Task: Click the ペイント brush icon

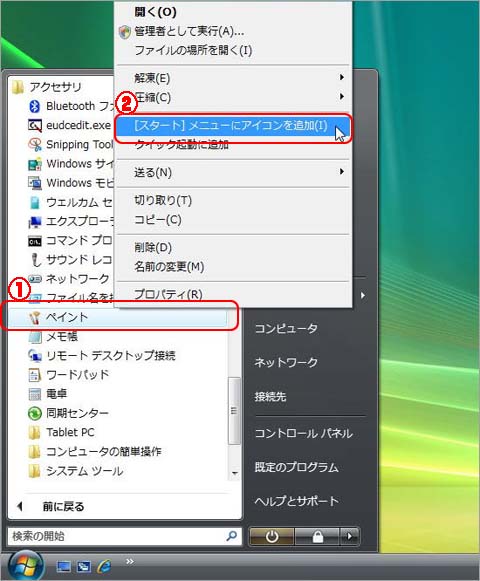Action: (x=34, y=318)
